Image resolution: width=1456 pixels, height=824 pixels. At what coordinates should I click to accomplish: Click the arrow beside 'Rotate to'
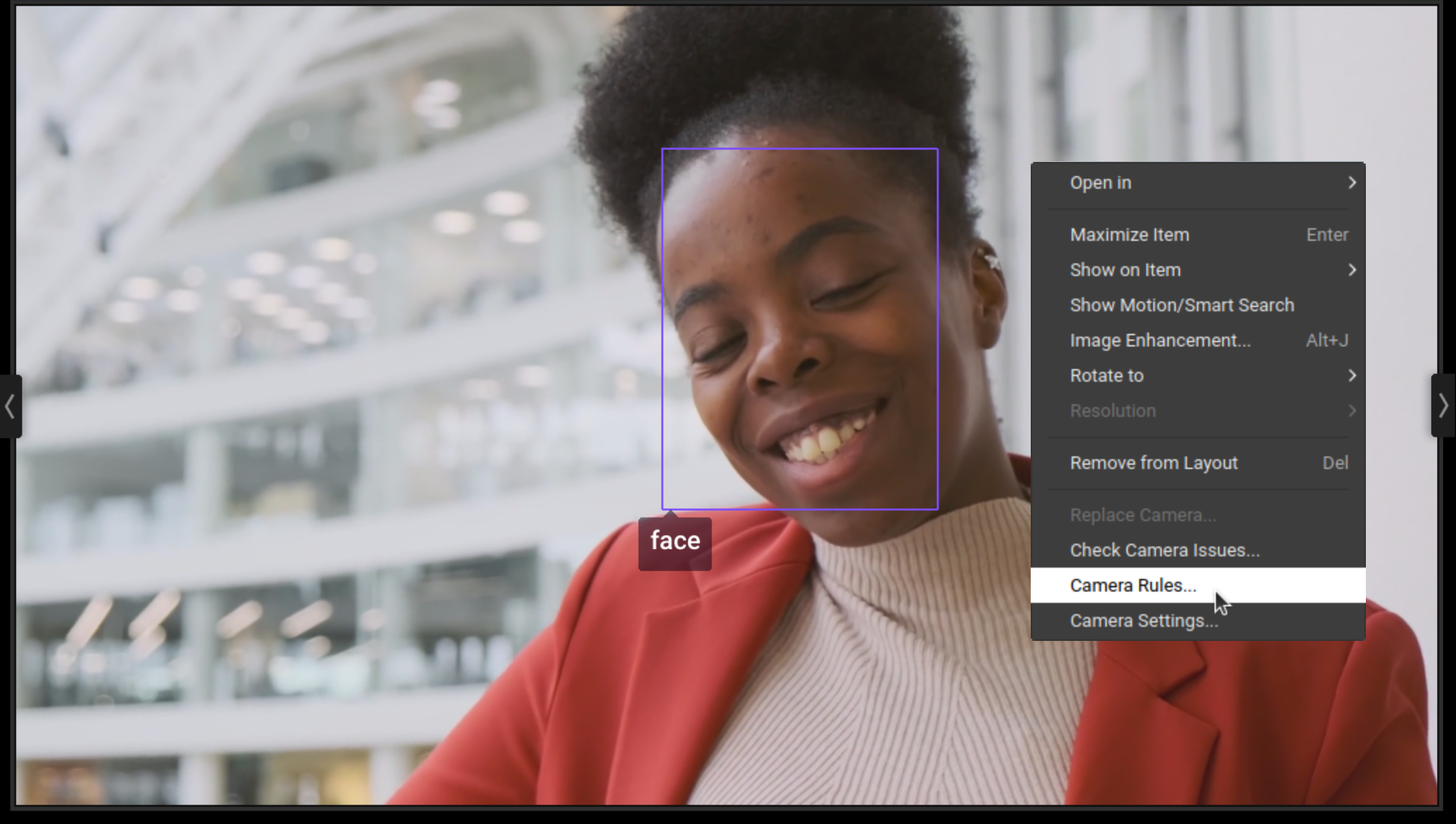coord(1352,376)
